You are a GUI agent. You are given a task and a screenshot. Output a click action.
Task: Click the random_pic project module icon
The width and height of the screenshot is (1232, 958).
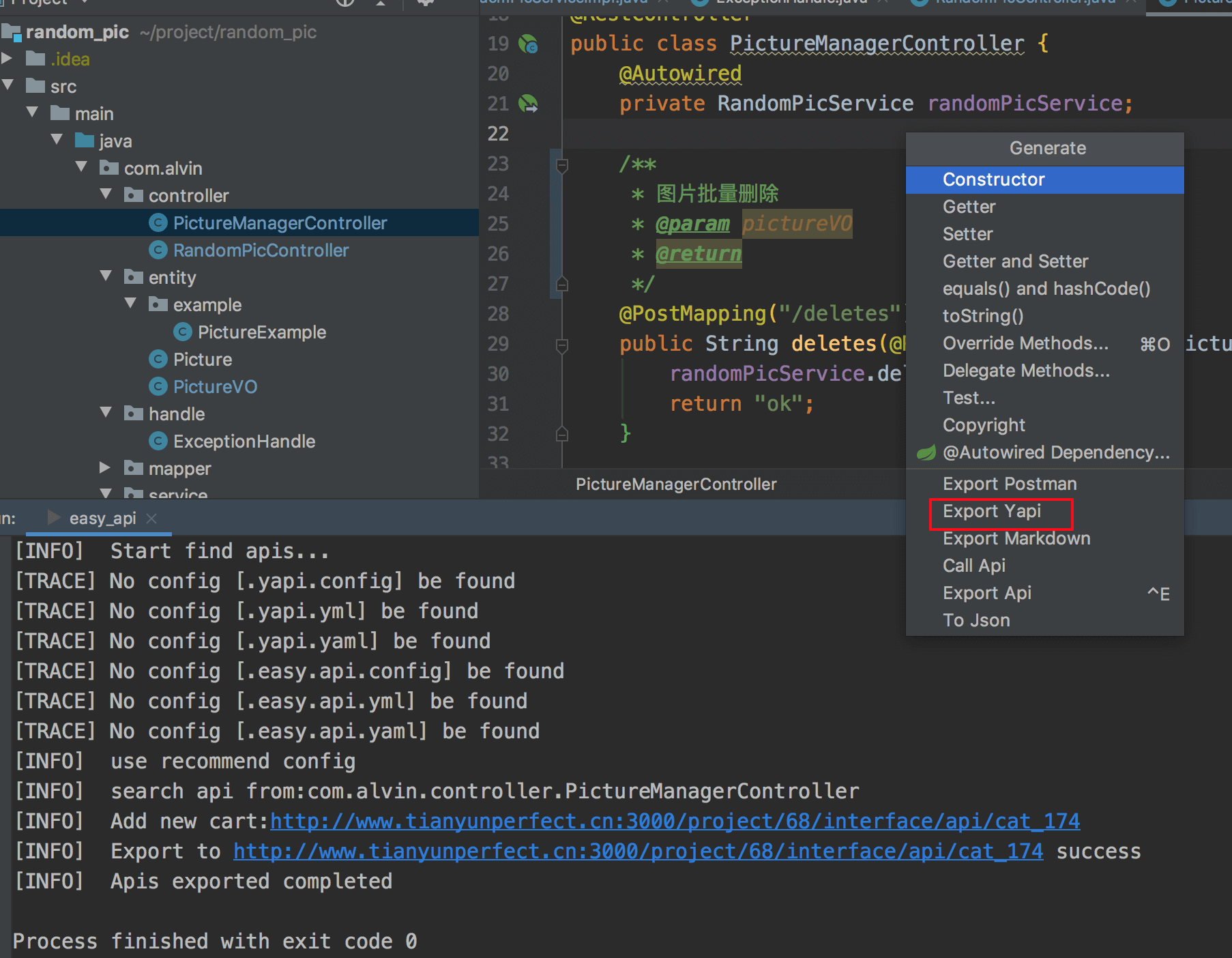11,32
